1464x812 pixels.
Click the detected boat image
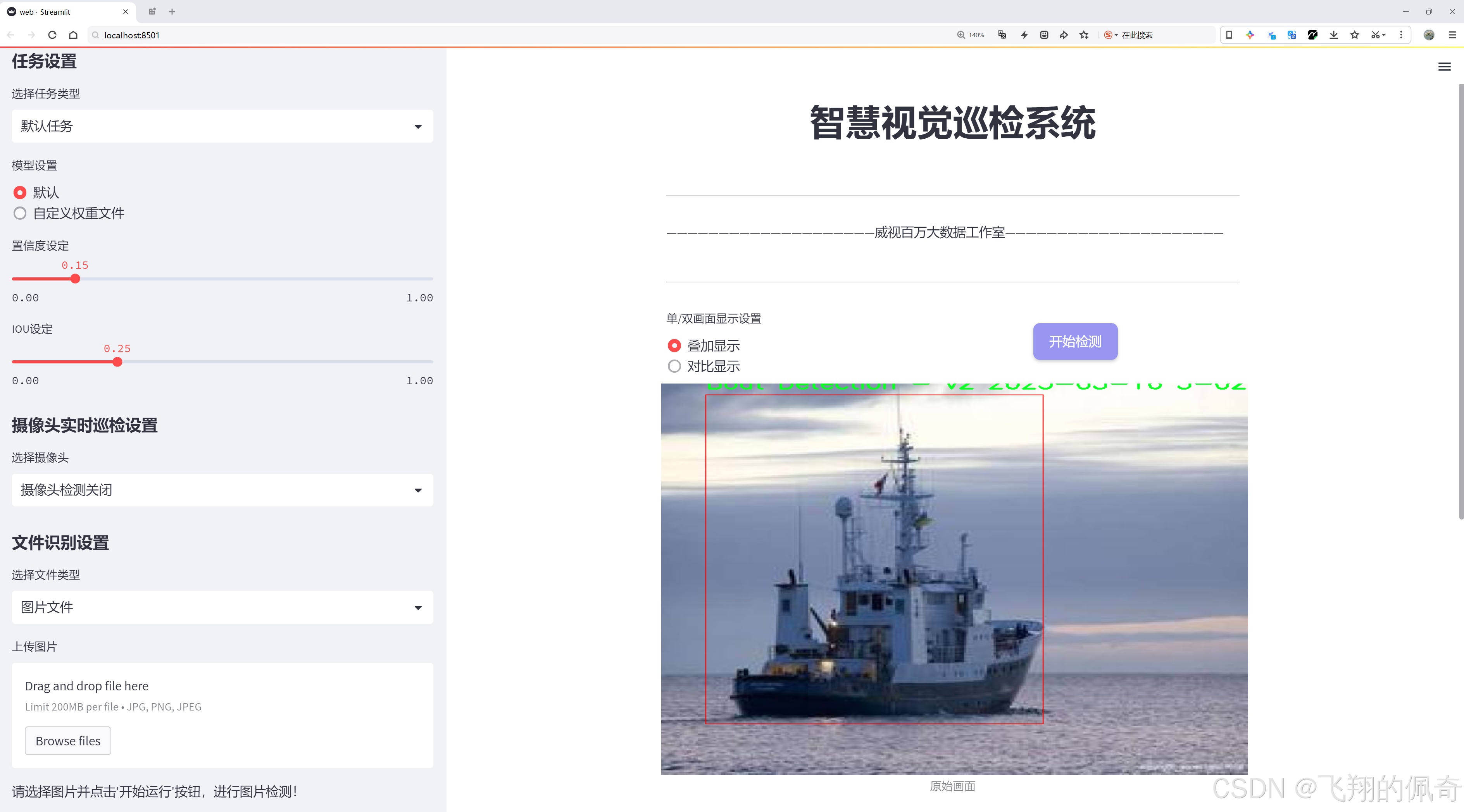[954, 579]
